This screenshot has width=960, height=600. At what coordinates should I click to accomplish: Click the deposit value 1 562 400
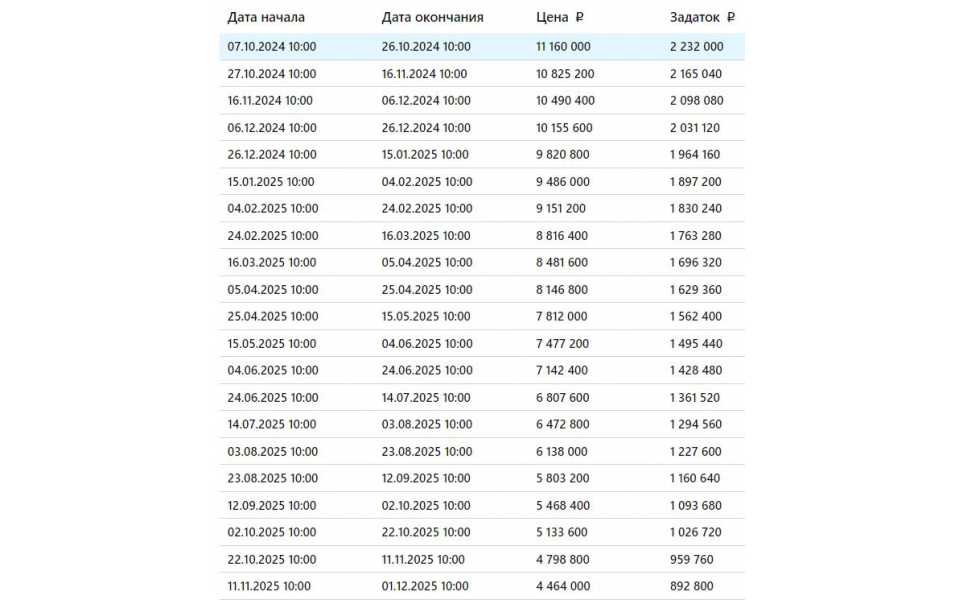click(x=695, y=317)
